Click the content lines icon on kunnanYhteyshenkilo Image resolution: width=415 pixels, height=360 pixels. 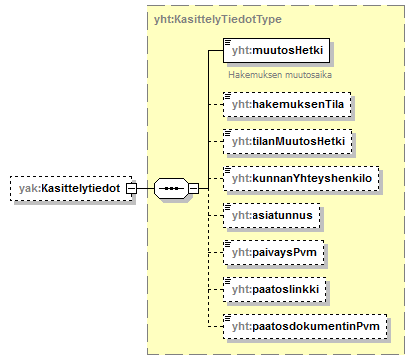(x=228, y=170)
